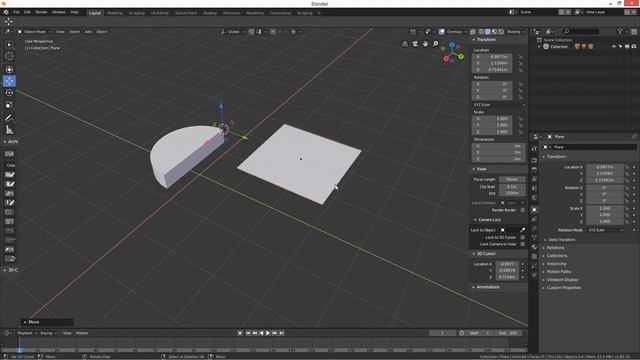Enable Lock to 3D Cursor checkbox
Viewport: 640px width, 360px height.
tap(522, 238)
